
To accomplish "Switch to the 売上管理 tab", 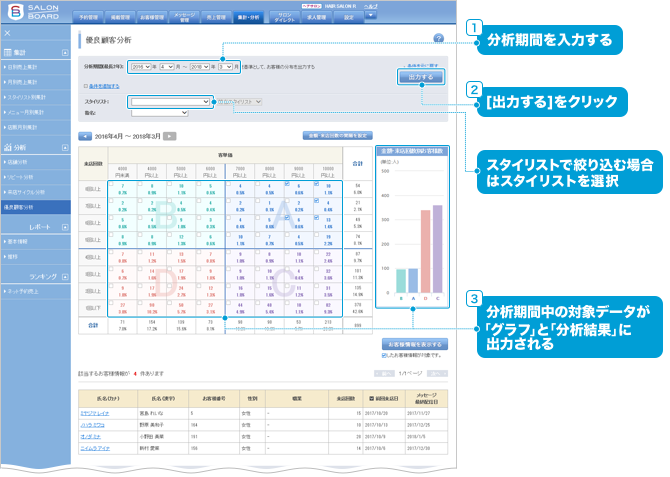I will point(216,17).
